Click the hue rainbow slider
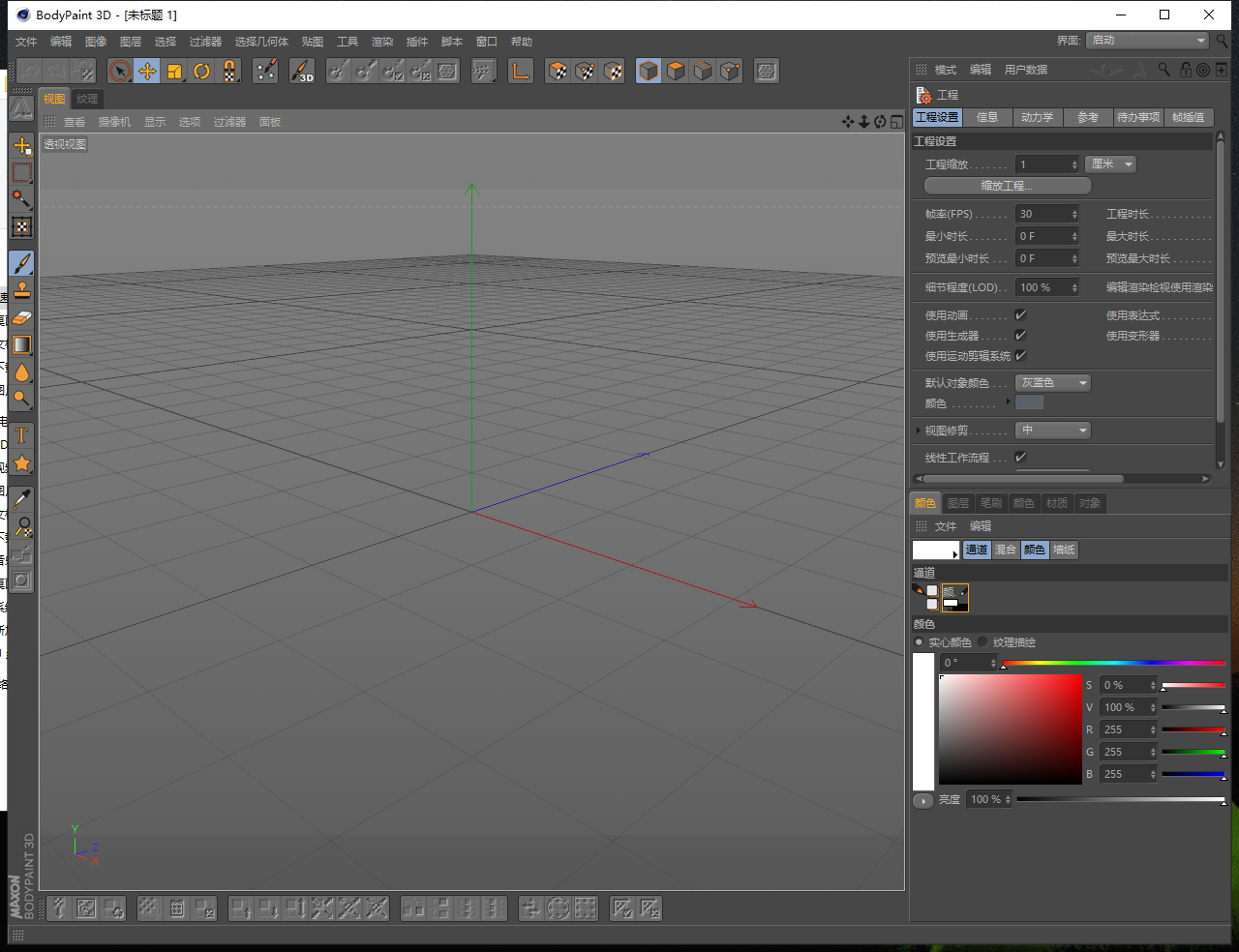The width and height of the screenshot is (1239, 952). coord(1113,664)
